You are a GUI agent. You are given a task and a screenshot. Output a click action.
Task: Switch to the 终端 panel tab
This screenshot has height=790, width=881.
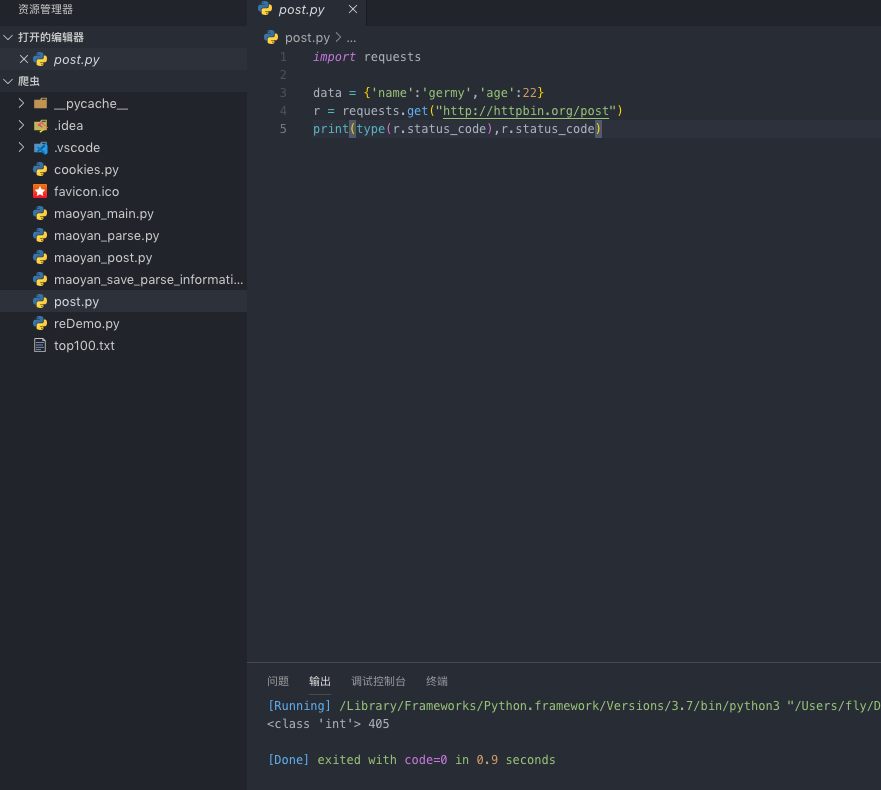pyautogui.click(x=437, y=681)
